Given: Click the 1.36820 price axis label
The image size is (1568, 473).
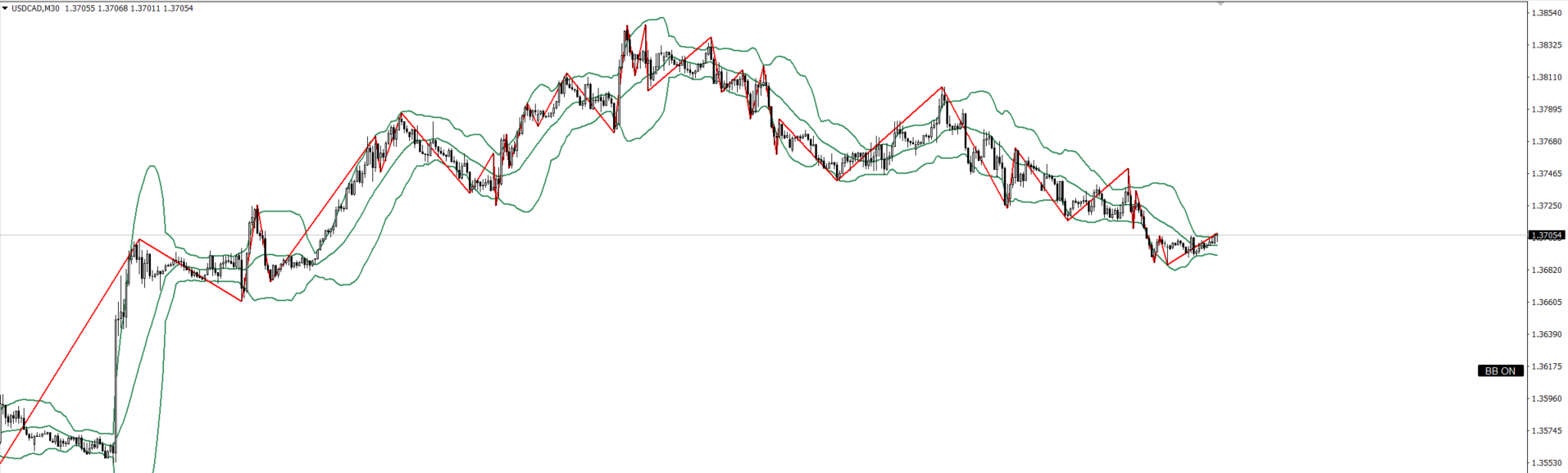Looking at the screenshot, I should click(x=1544, y=270).
